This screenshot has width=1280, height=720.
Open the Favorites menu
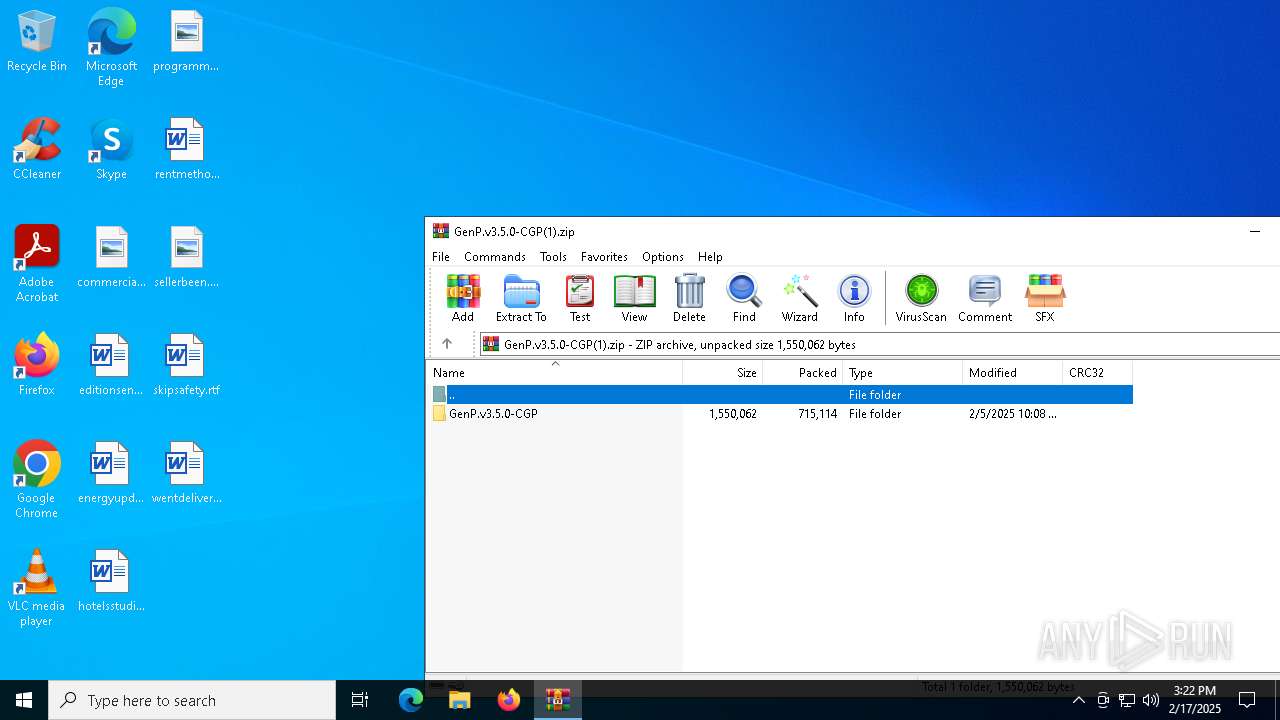(604, 257)
